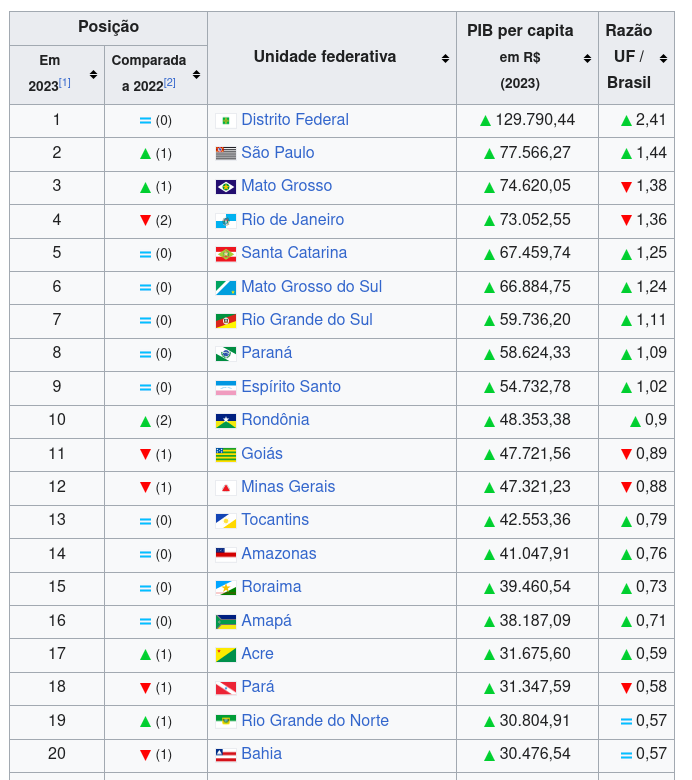Open the Paraná link
692x780 pixels.
tap(267, 353)
